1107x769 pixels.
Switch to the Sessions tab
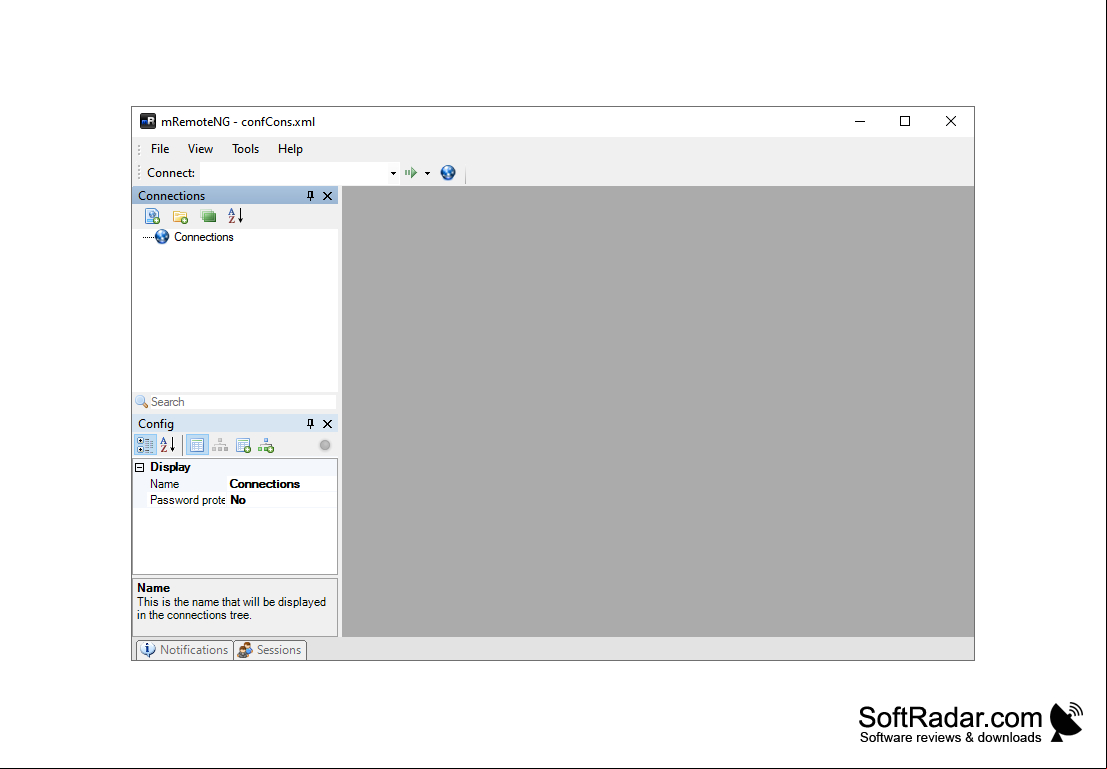point(270,650)
